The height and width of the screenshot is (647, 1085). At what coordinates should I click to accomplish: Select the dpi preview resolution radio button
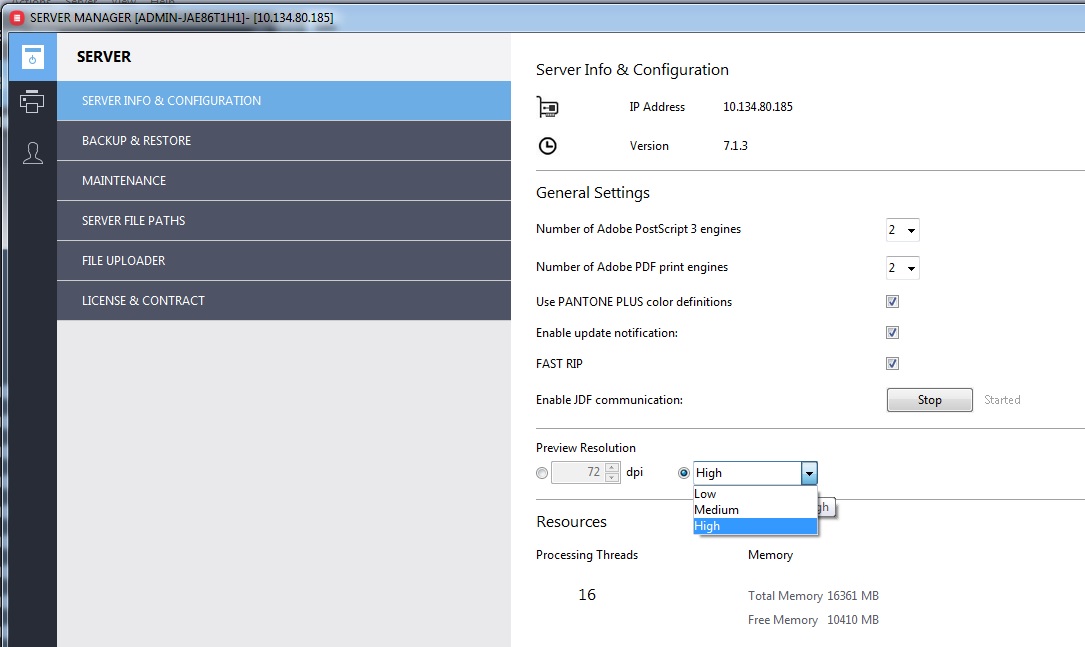(542, 473)
